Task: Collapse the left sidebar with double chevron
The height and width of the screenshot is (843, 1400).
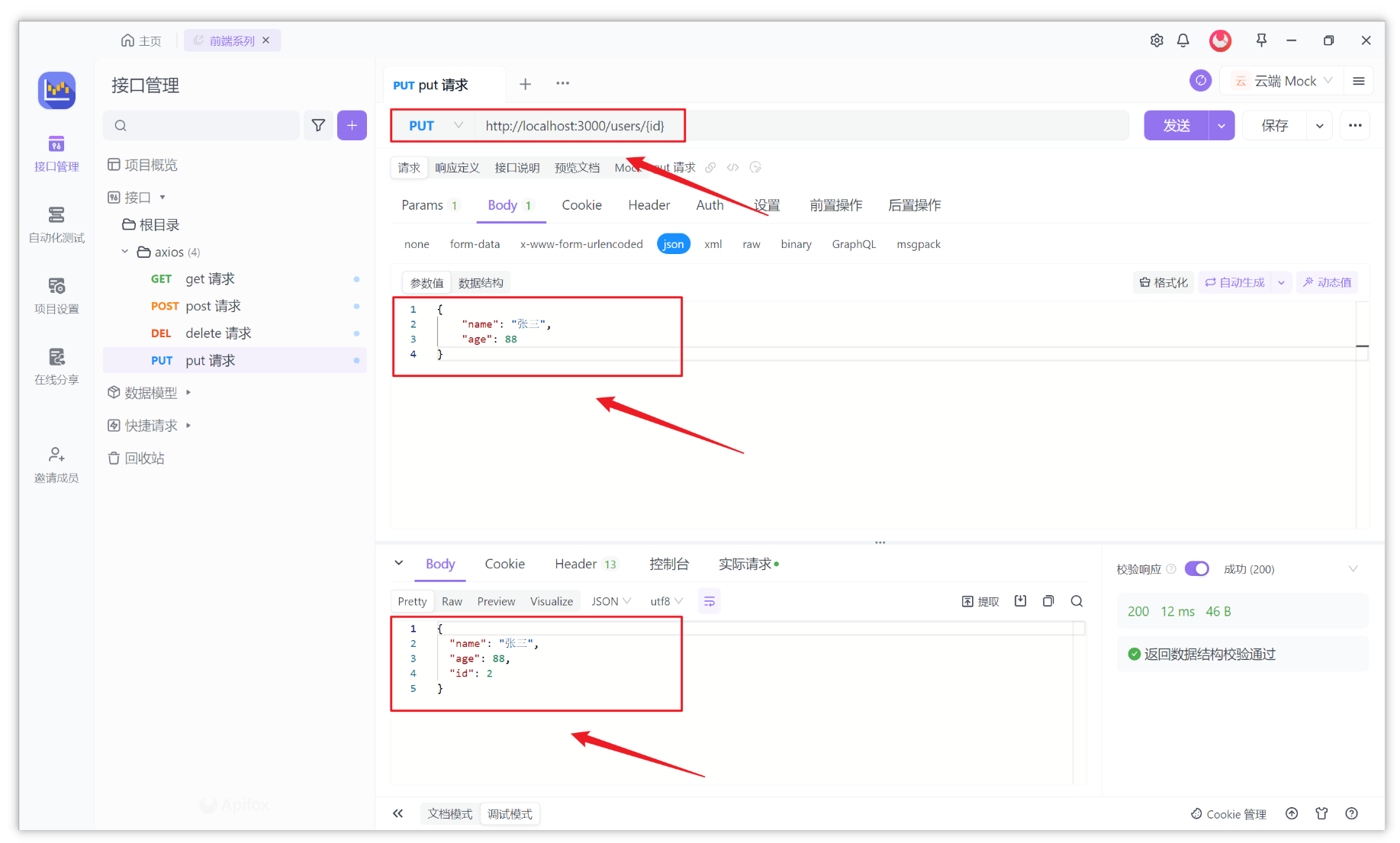Action: tap(398, 814)
